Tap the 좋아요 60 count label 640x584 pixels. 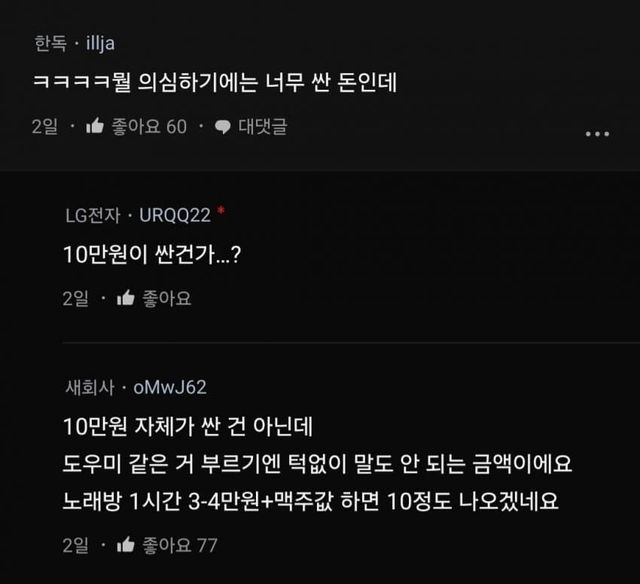(149, 126)
